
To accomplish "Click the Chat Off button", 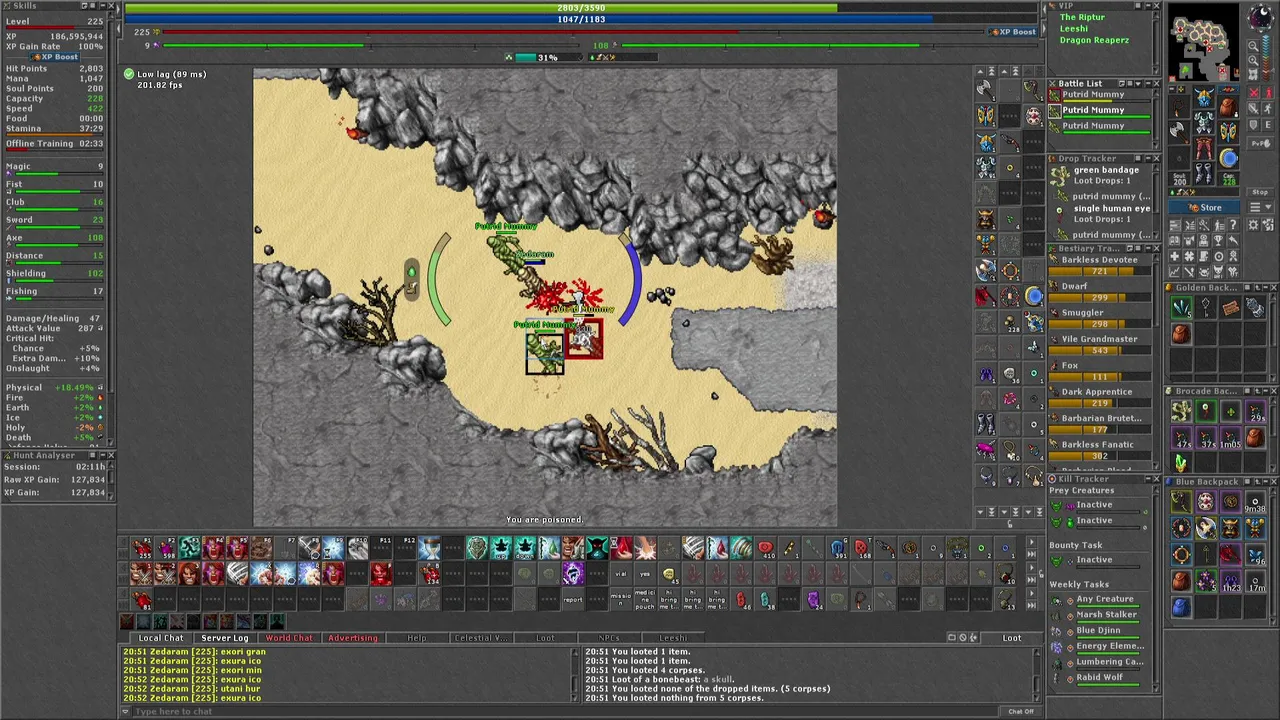I will [x=1021, y=711].
